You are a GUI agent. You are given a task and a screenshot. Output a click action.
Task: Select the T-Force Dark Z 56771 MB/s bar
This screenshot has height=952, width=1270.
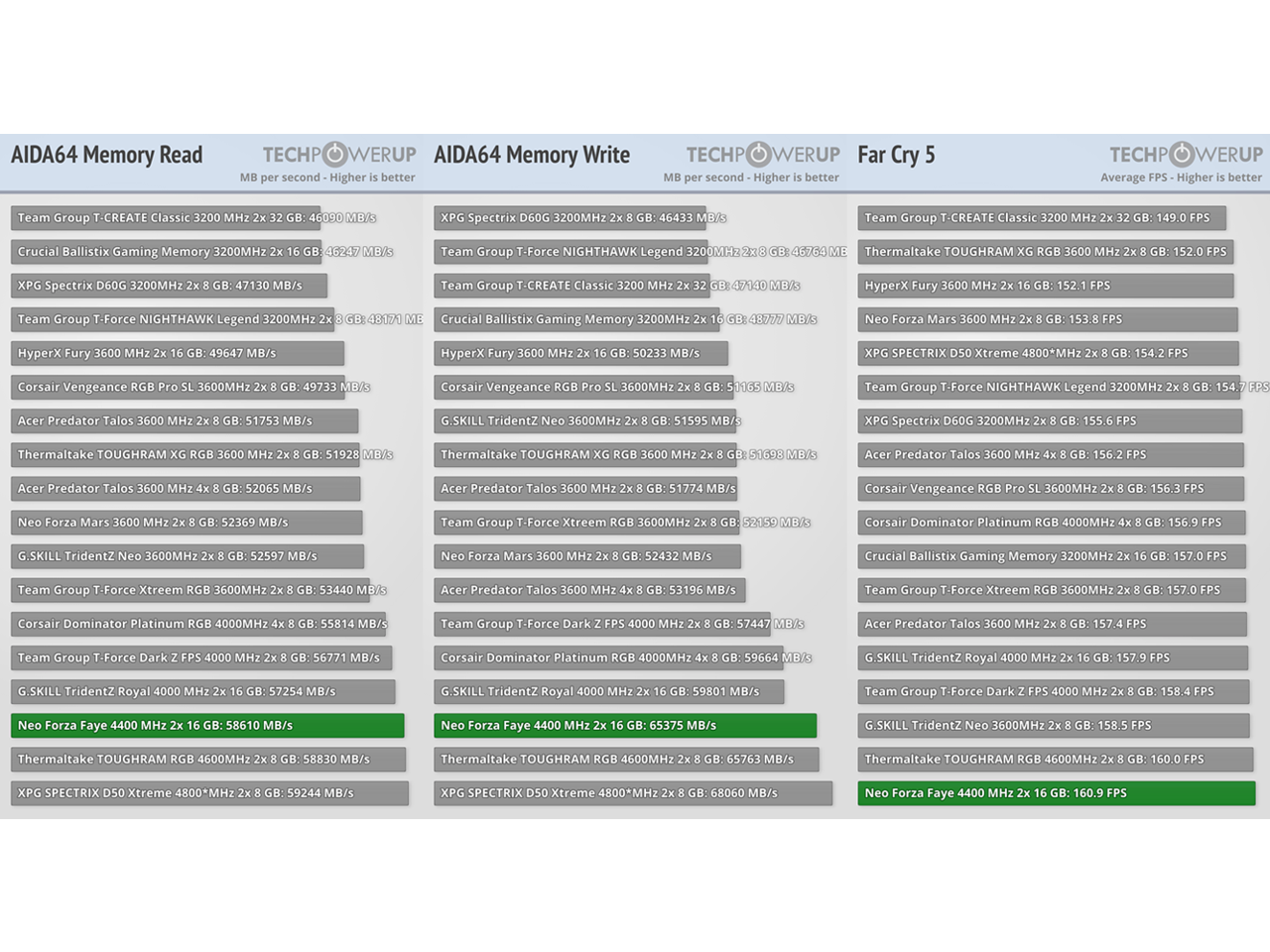point(201,657)
